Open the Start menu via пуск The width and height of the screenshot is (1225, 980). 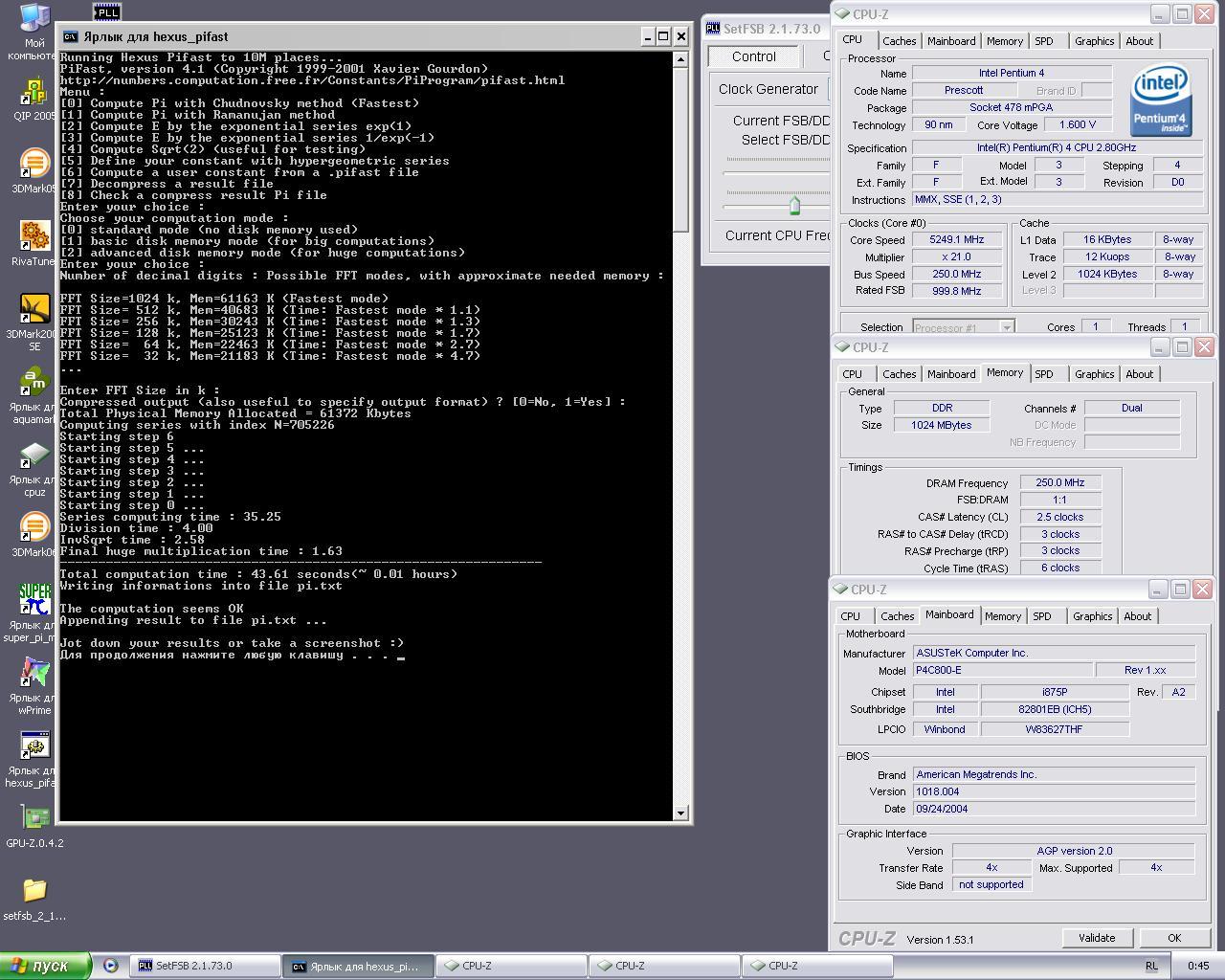(x=44, y=966)
